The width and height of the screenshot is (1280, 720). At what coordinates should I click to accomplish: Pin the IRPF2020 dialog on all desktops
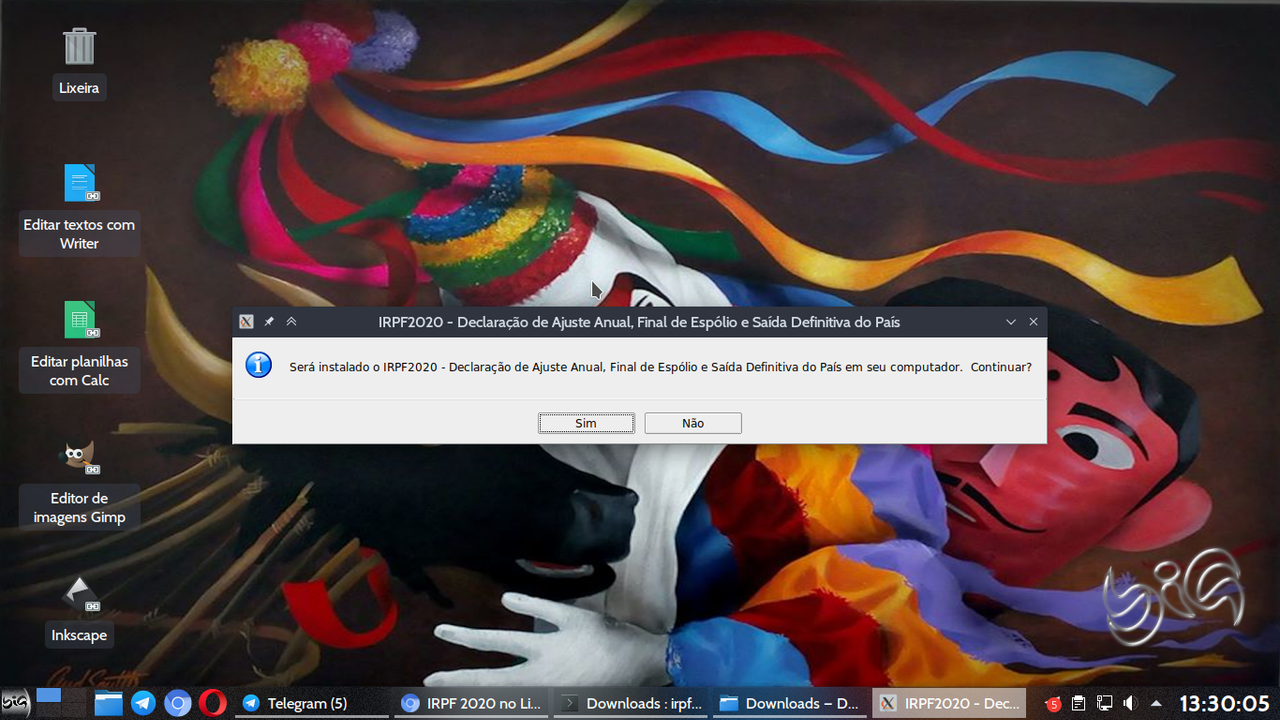269,322
